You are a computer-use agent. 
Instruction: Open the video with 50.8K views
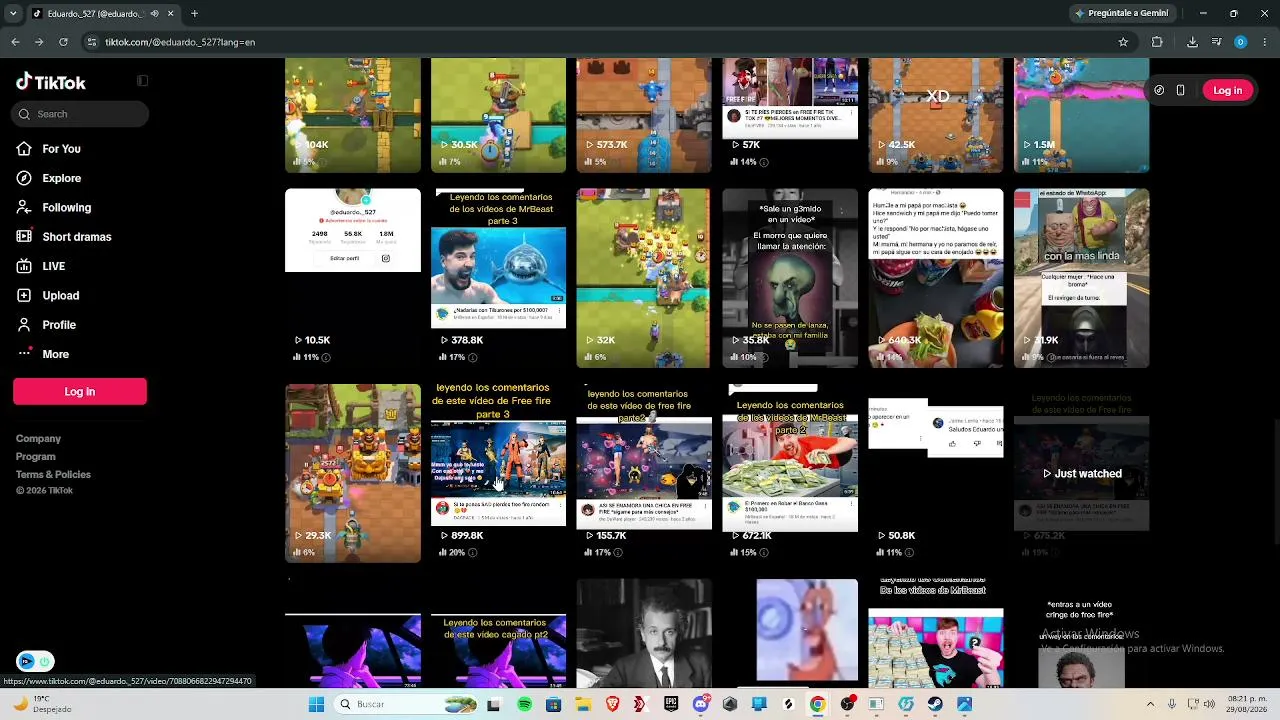(936, 473)
